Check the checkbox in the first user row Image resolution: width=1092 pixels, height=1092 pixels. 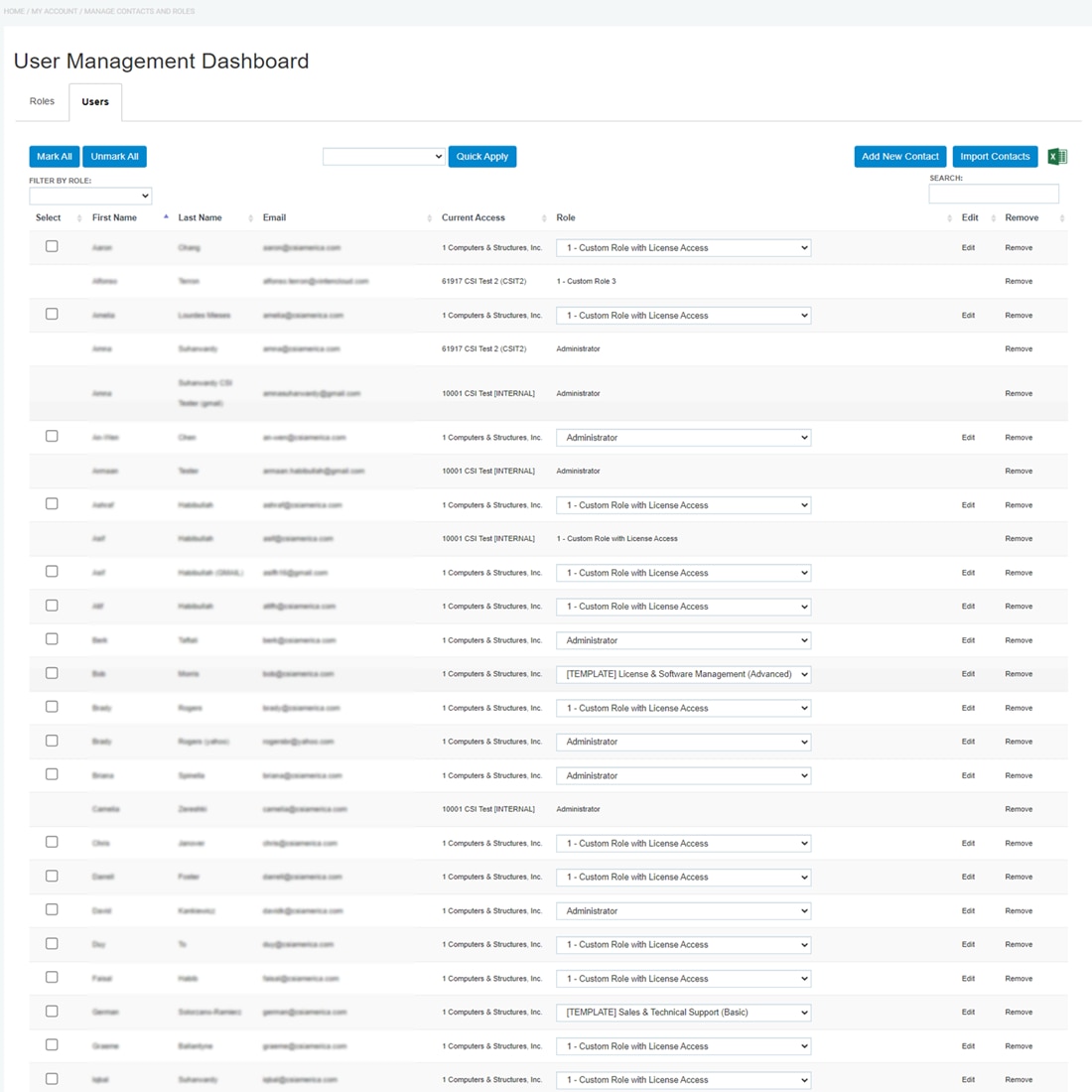[x=52, y=246]
